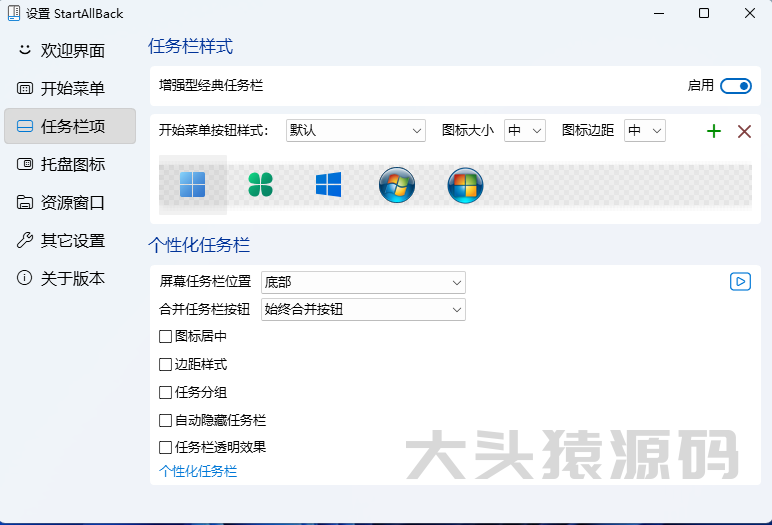Image resolution: width=772 pixels, height=525 pixels.
Task: Choose the Vista-style orb start button
Action: point(465,185)
